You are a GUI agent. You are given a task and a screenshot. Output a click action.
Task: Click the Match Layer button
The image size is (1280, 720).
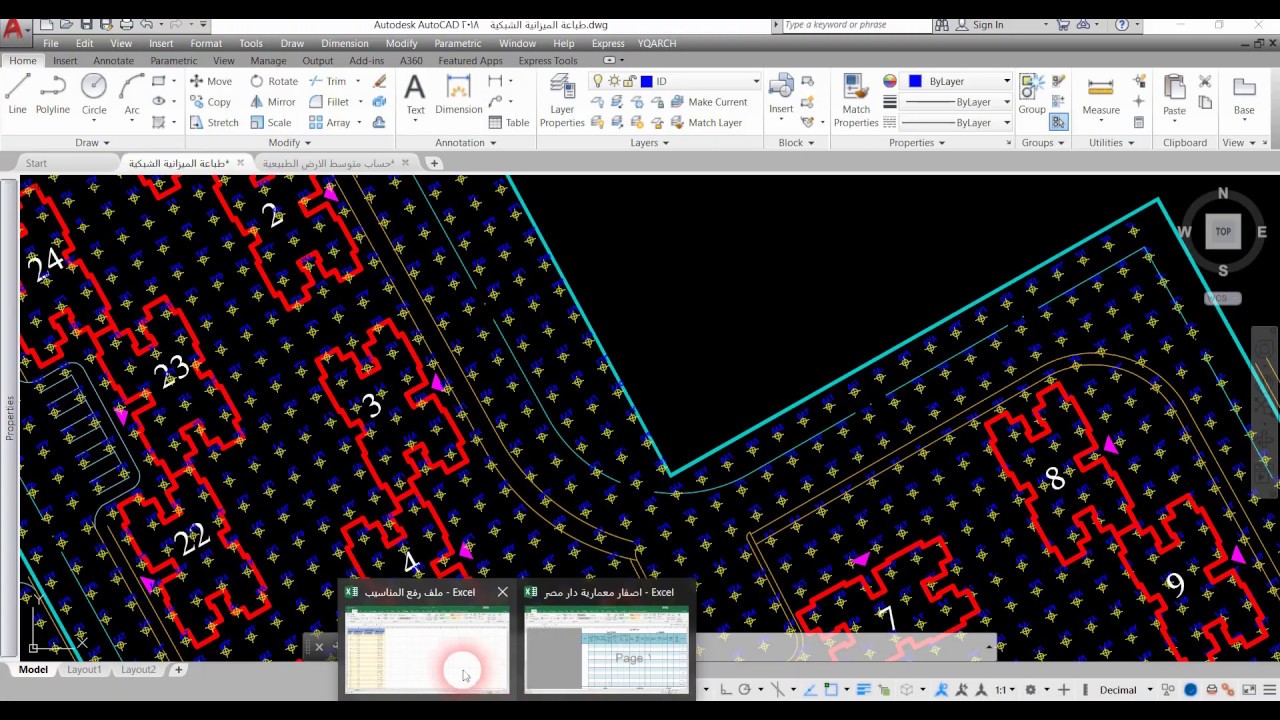706,123
